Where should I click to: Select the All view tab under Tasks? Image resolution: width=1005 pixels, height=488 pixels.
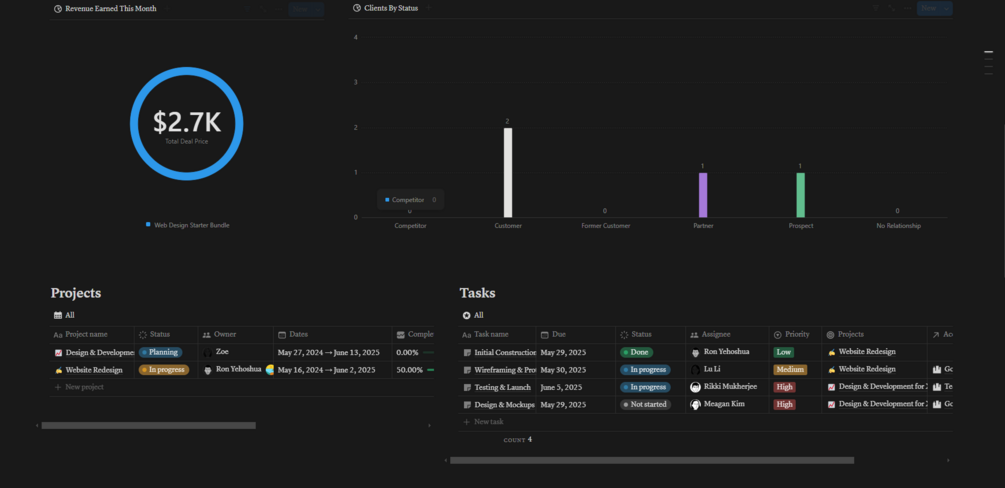[x=473, y=316]
